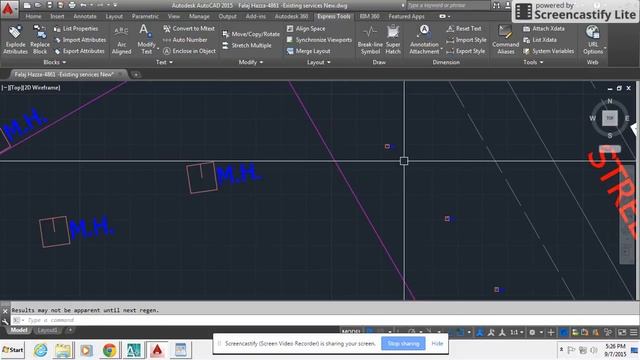The height and width of the screenshot is (360, 640).
Task: Select the Replace Block tool
Action: 40,39
